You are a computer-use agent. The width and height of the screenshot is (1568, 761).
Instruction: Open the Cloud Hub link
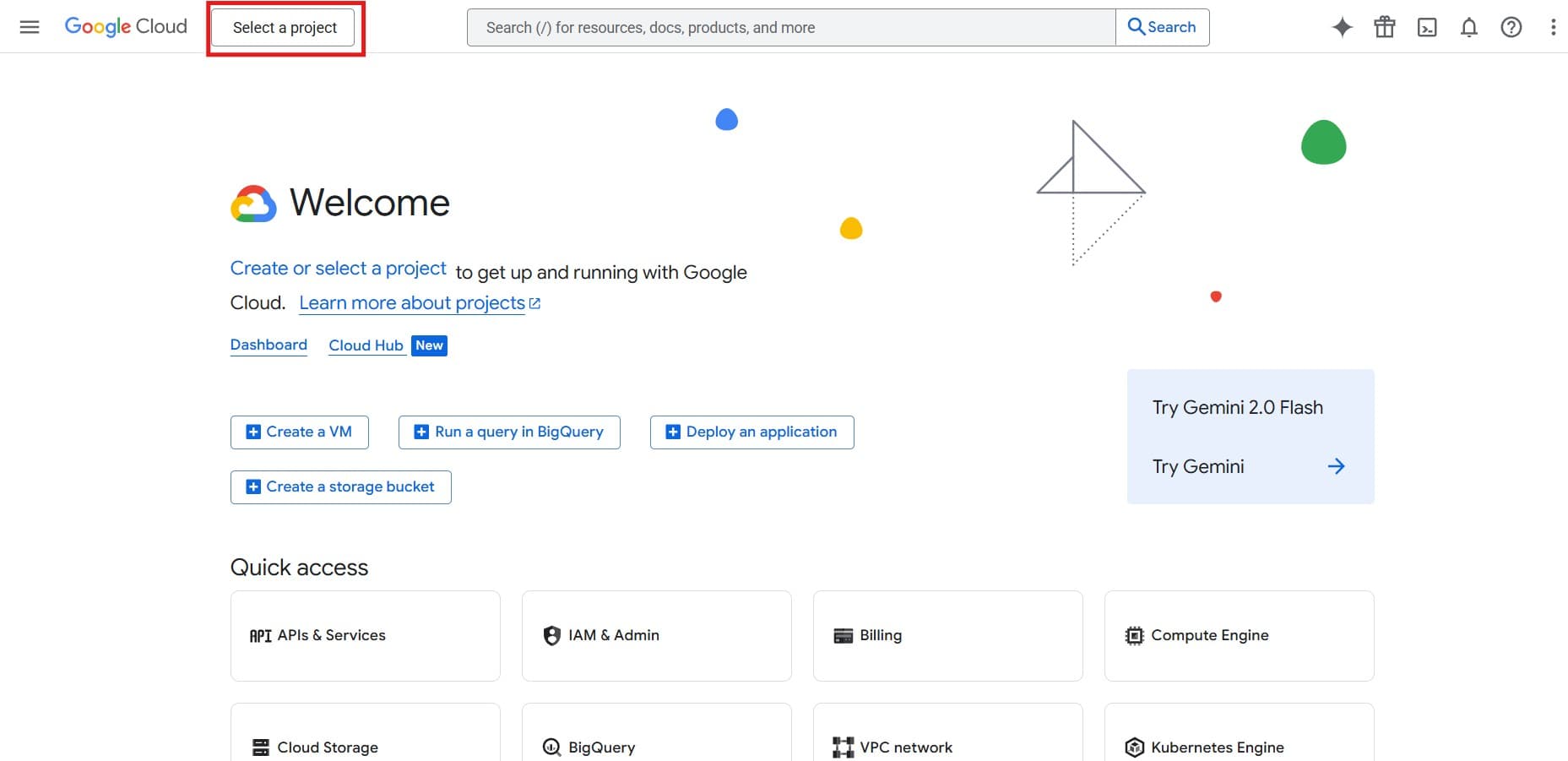click(366, 345)
